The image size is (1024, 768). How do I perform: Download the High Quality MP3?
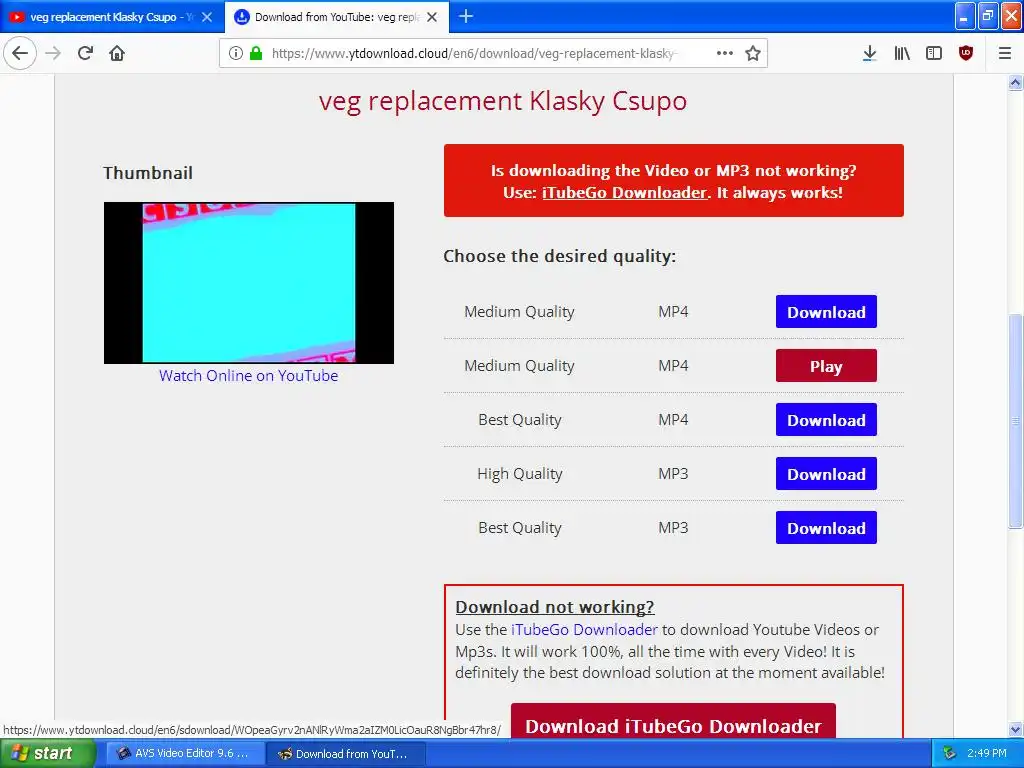click(x=826, y=474)
